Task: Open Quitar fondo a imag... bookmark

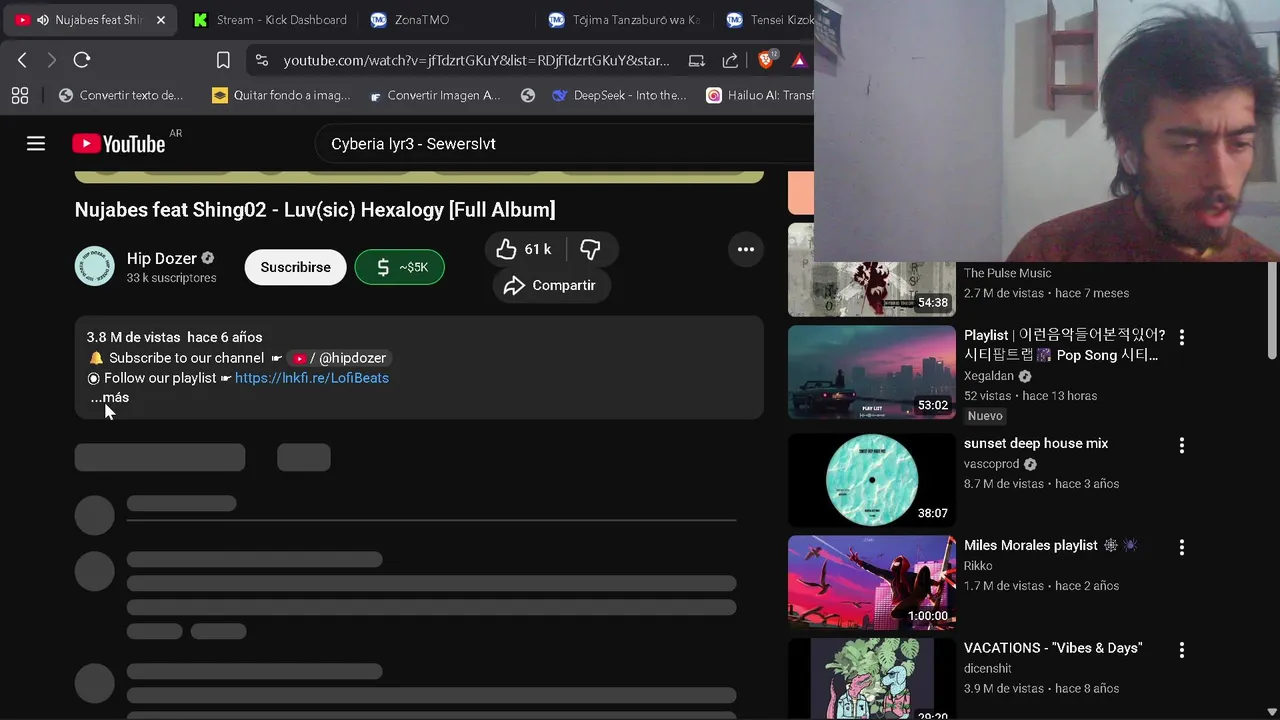Action: pyautogui.click(x=281, y=95)
